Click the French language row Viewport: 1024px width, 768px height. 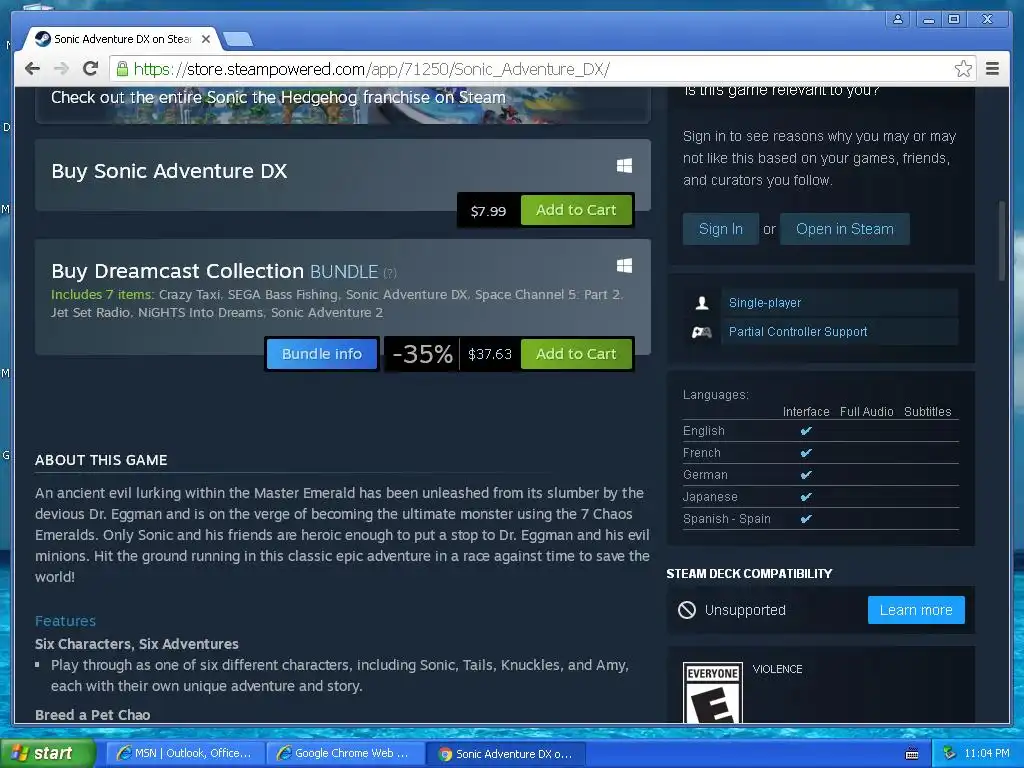(x=821, y=453)
